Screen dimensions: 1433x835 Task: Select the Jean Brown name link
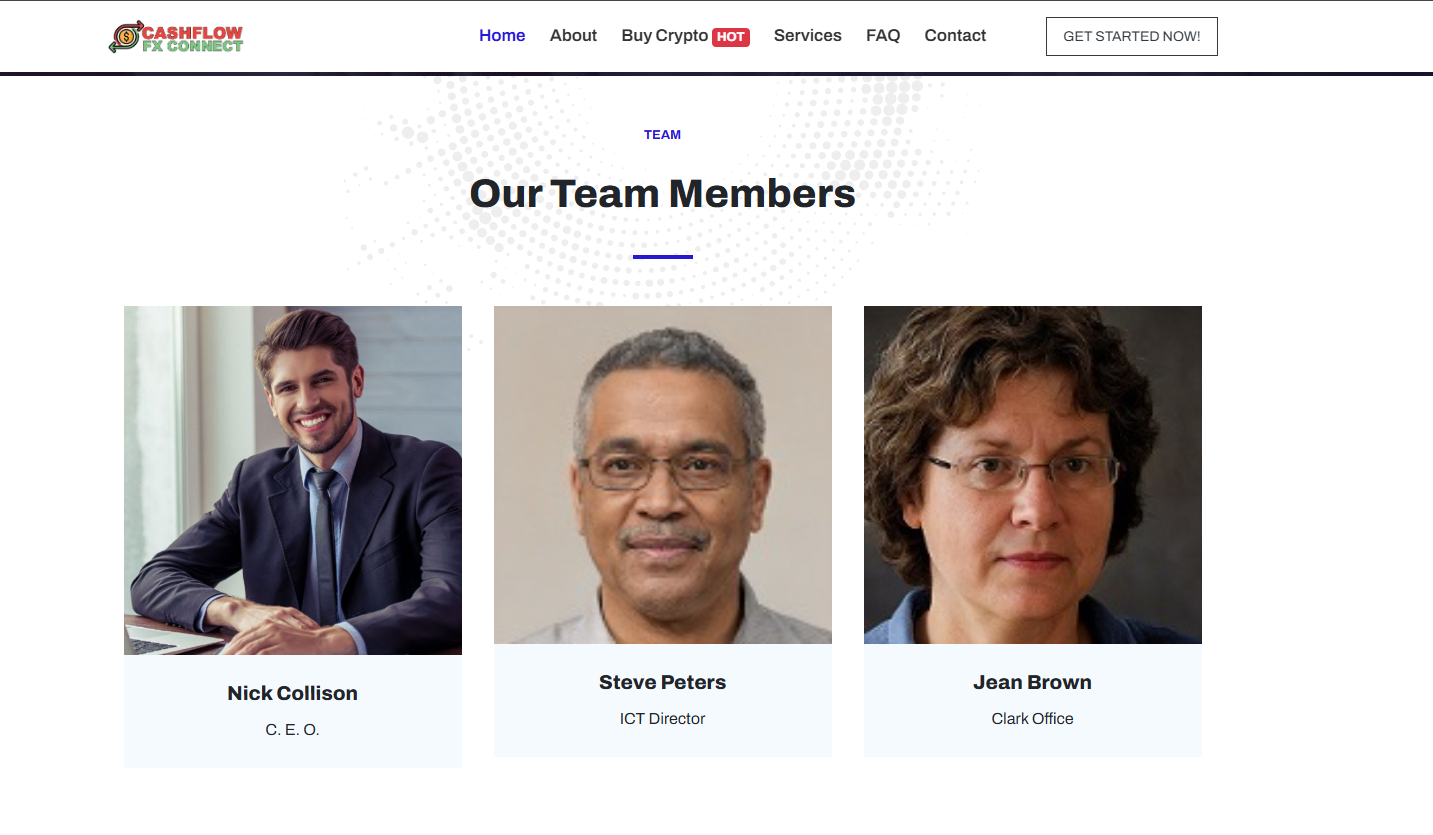click(1032, 682)
